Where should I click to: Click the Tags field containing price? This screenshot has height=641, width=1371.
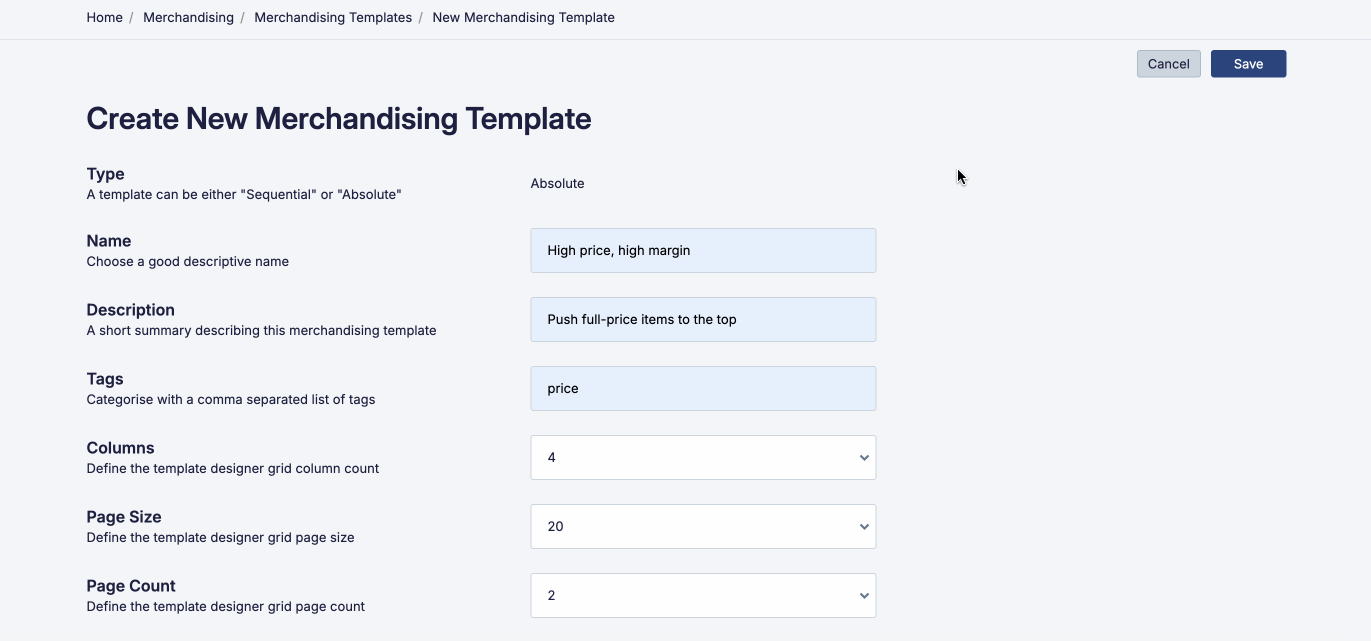703,388
